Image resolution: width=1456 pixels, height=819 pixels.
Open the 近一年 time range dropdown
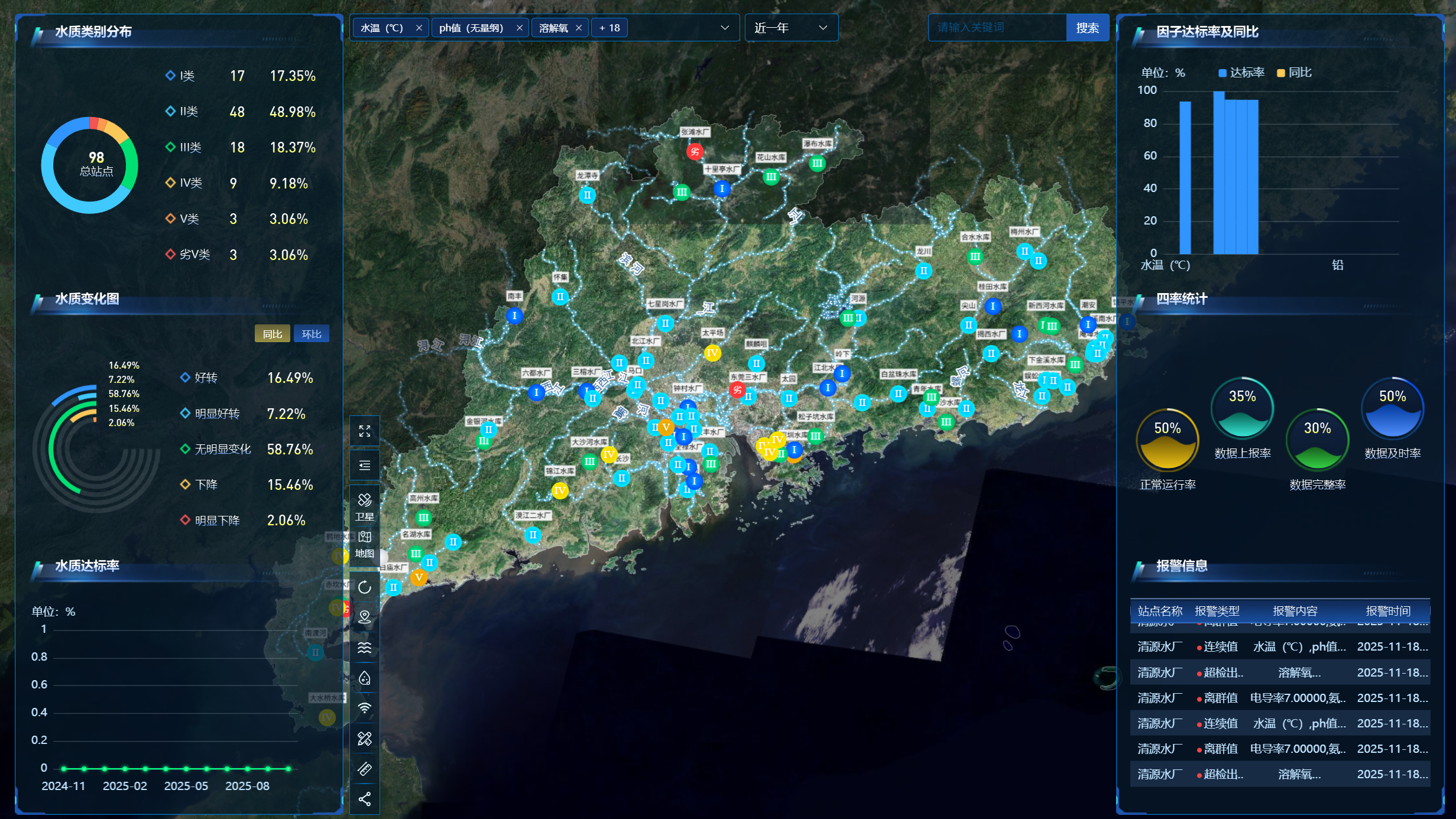click(791, 28)
